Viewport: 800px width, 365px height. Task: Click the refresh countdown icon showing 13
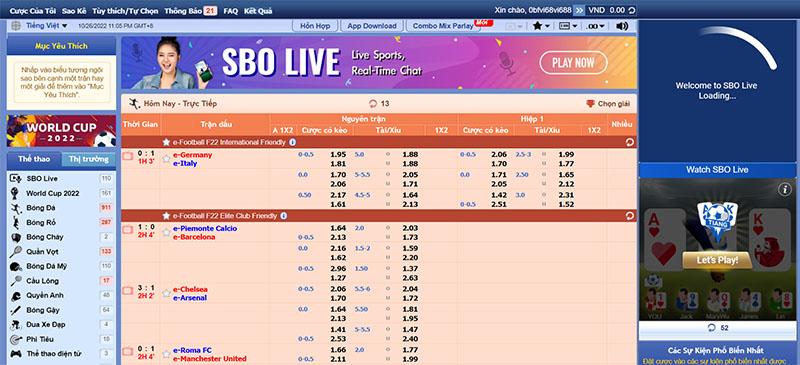372,104
